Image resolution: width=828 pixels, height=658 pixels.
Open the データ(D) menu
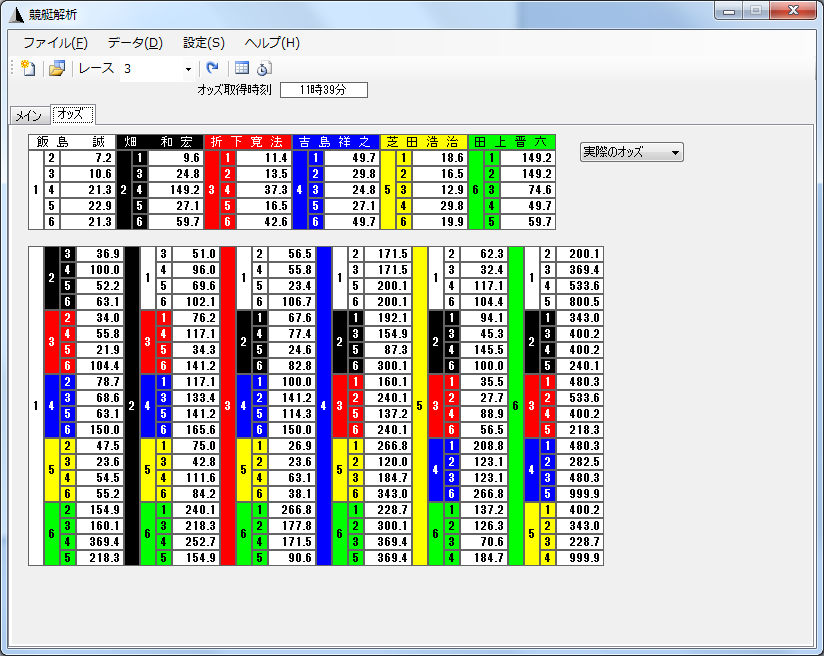pyautogui.click(x=135, y=43)
